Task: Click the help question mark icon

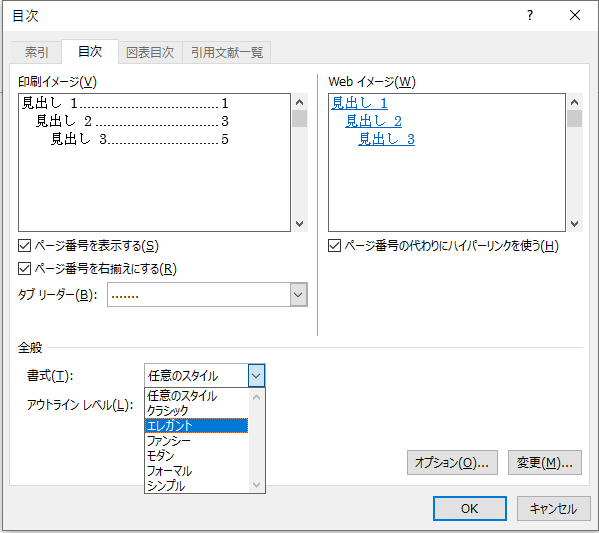Action: (530, 15)
